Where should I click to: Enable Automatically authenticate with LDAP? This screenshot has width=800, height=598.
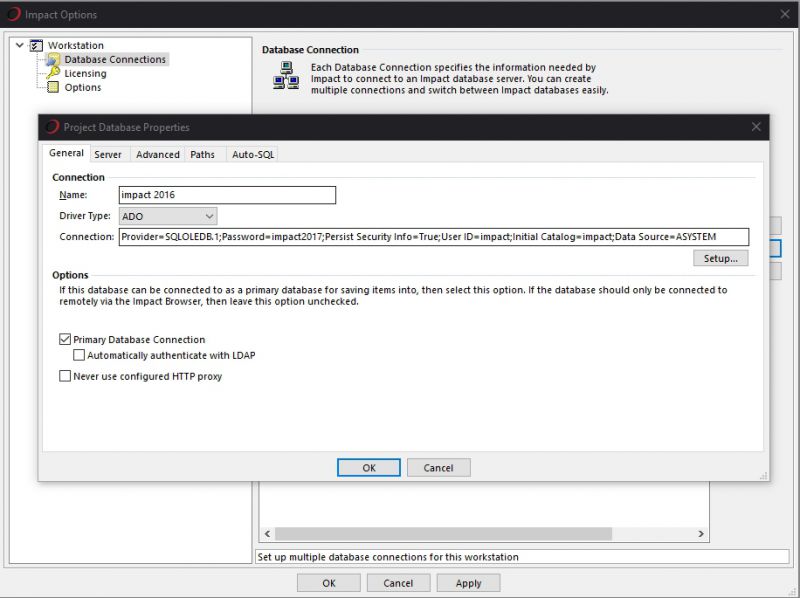point(79,355)
